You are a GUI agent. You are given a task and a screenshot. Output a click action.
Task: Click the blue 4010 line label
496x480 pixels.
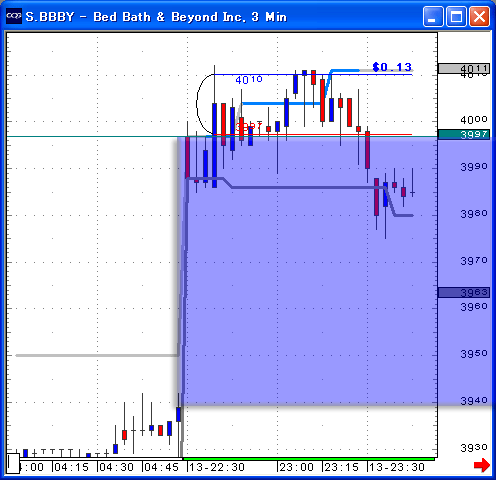pos(249,80)
